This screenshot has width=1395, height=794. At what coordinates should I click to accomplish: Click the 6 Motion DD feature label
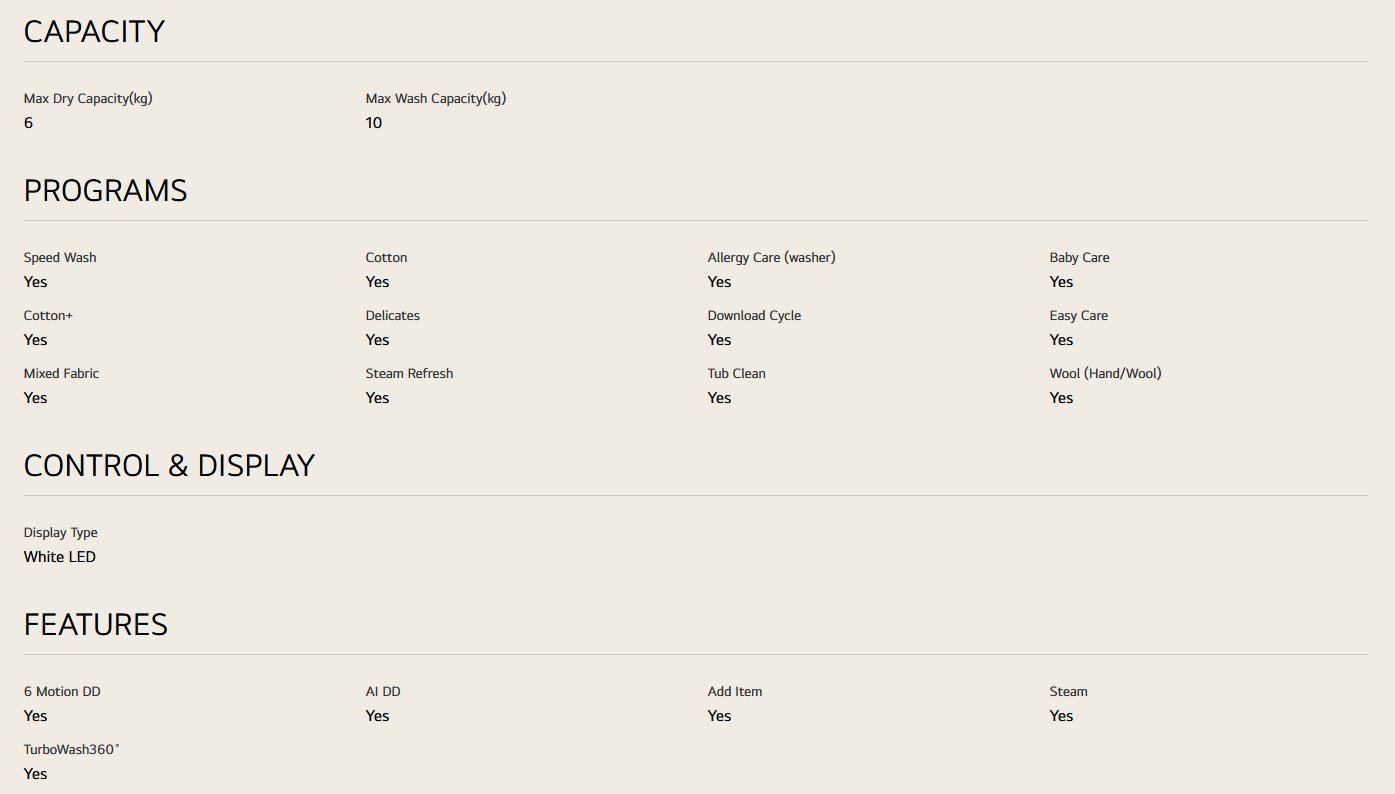coord(62,692)
